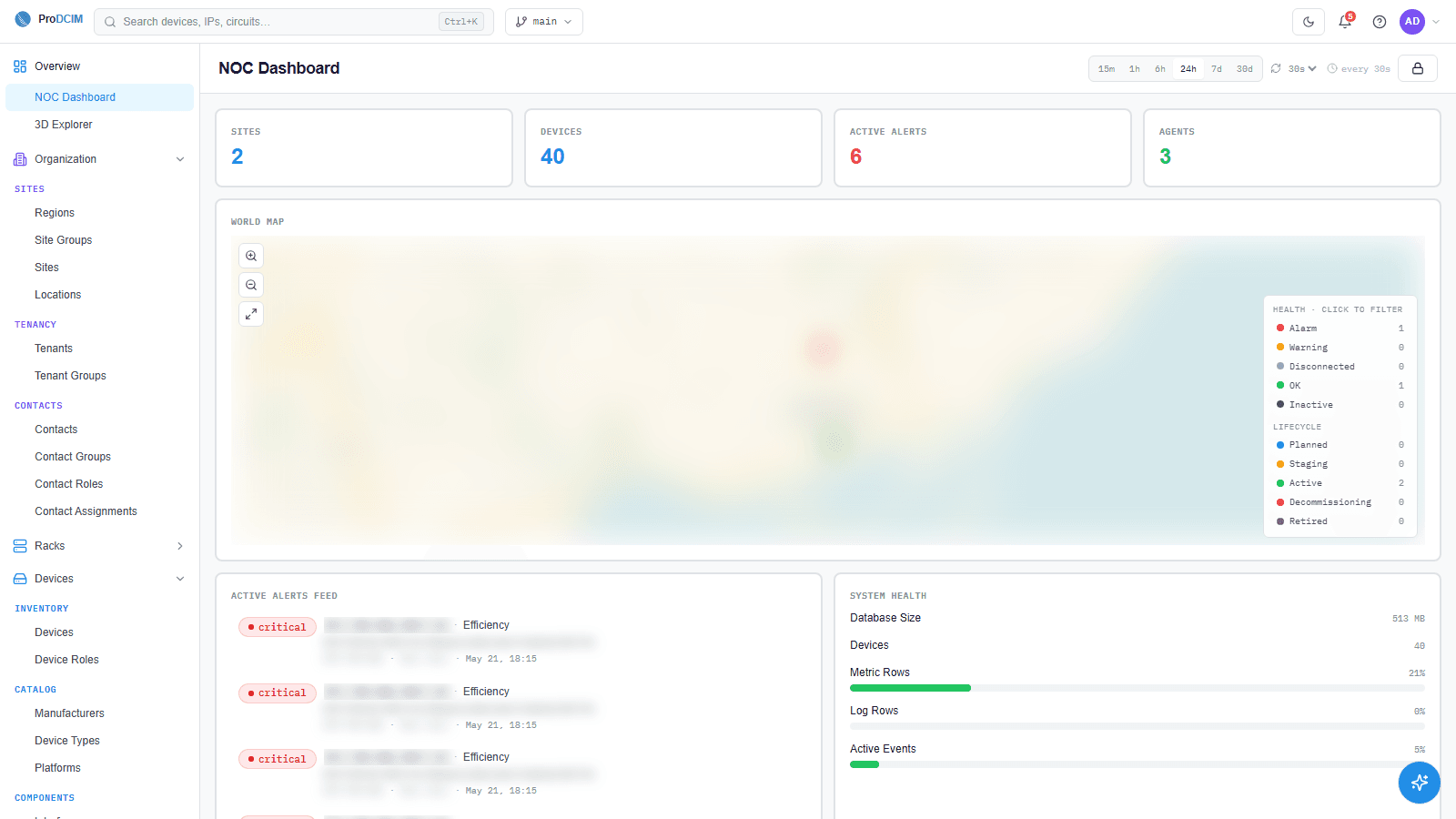Open the 3D Explorer page
Screen dimensions: 1456x819
(99, 125)
